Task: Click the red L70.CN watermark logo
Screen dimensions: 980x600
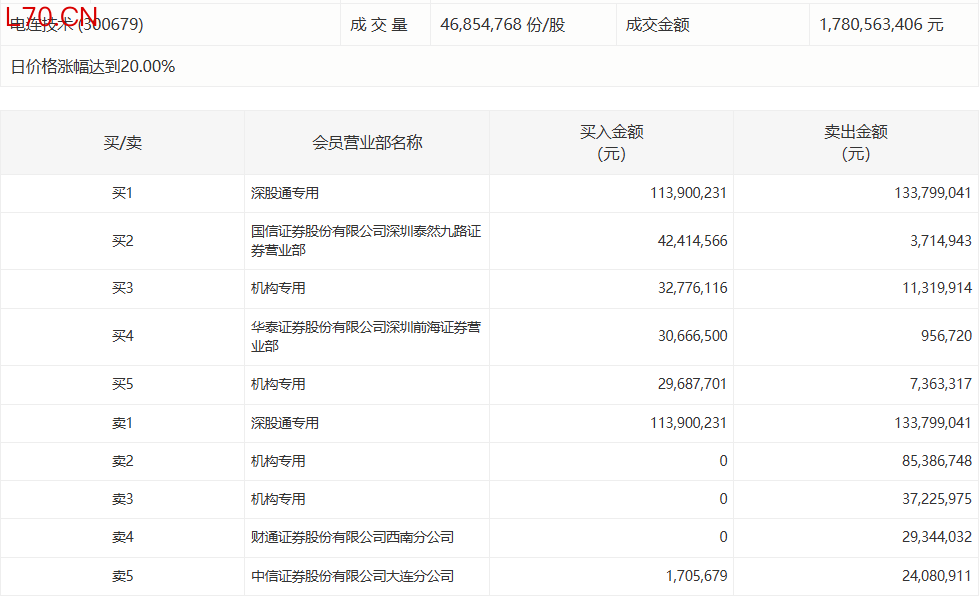Action: [x=52, y=16]
